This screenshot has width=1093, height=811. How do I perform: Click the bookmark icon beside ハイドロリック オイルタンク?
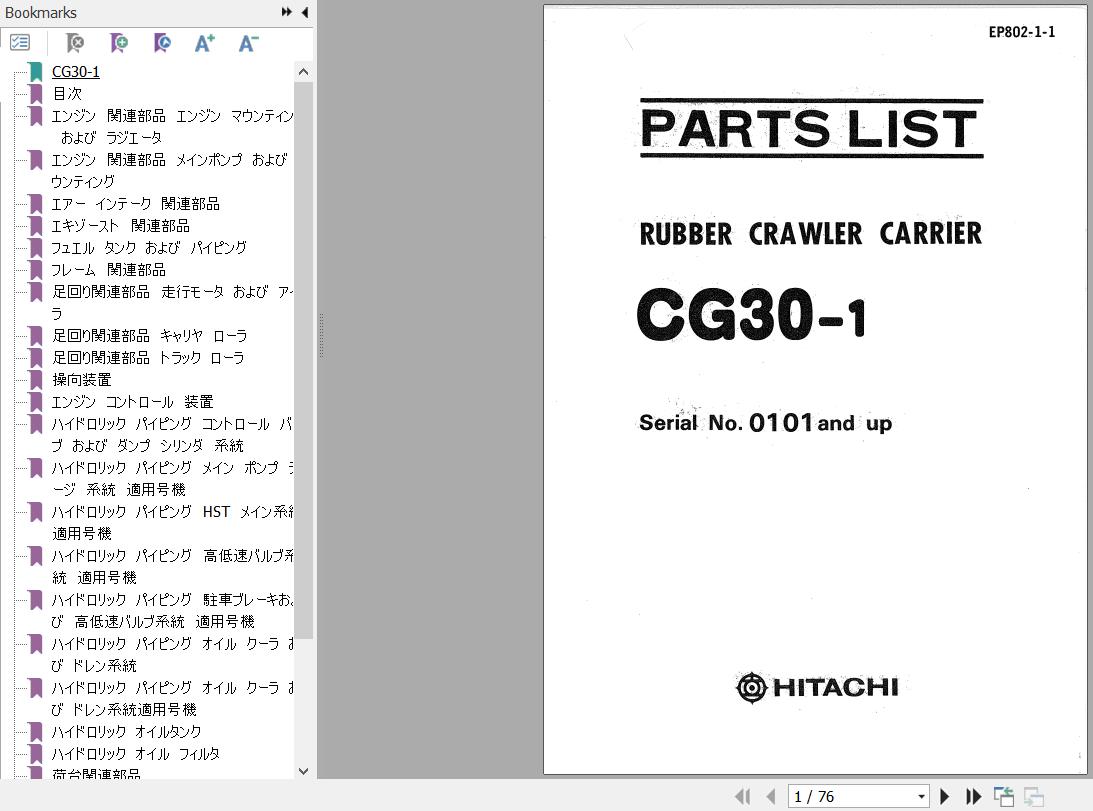pyautogui.click(x=36, y=732)
